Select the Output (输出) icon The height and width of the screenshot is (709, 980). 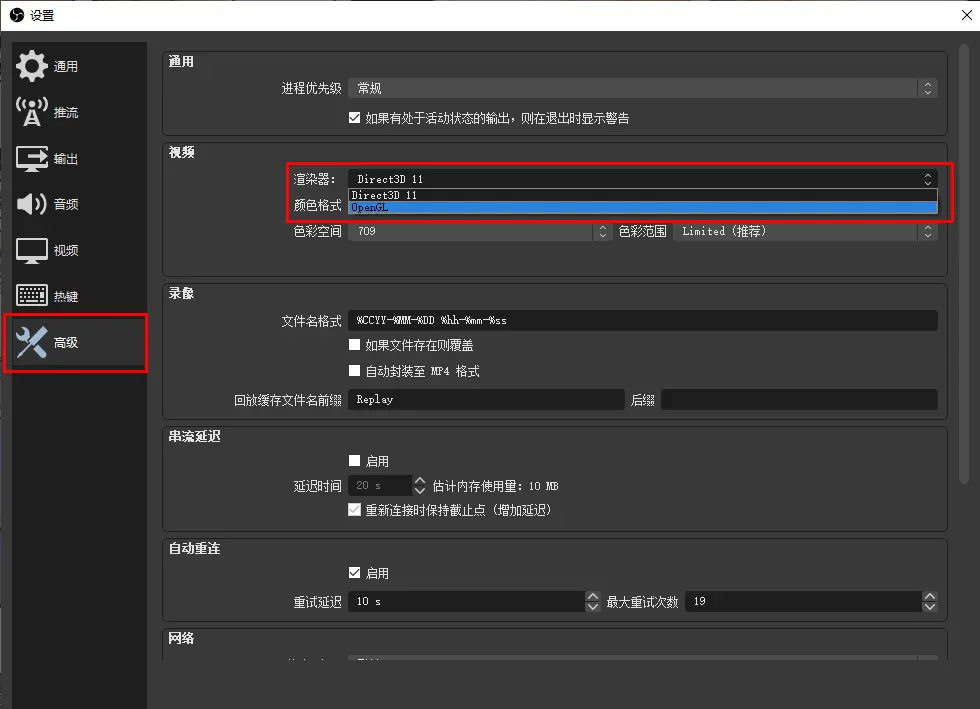coord(32,158)
